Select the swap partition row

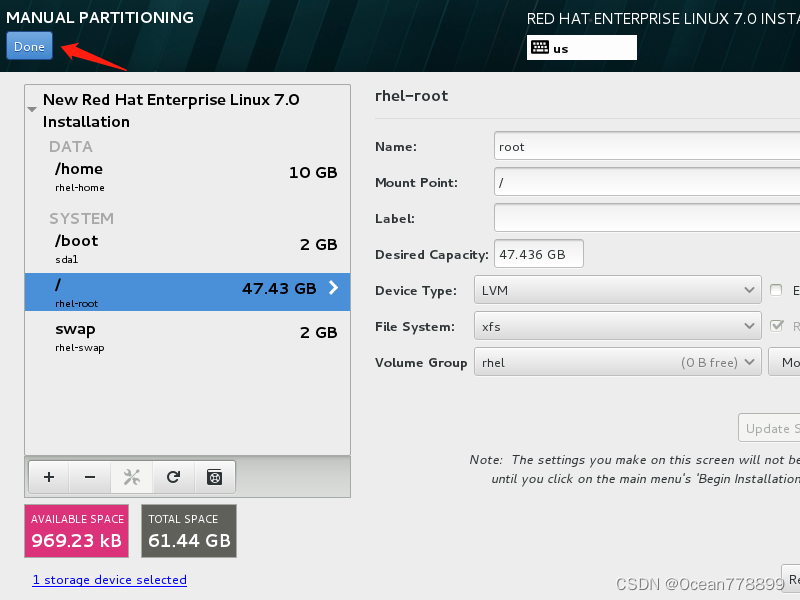coord(188,337)
